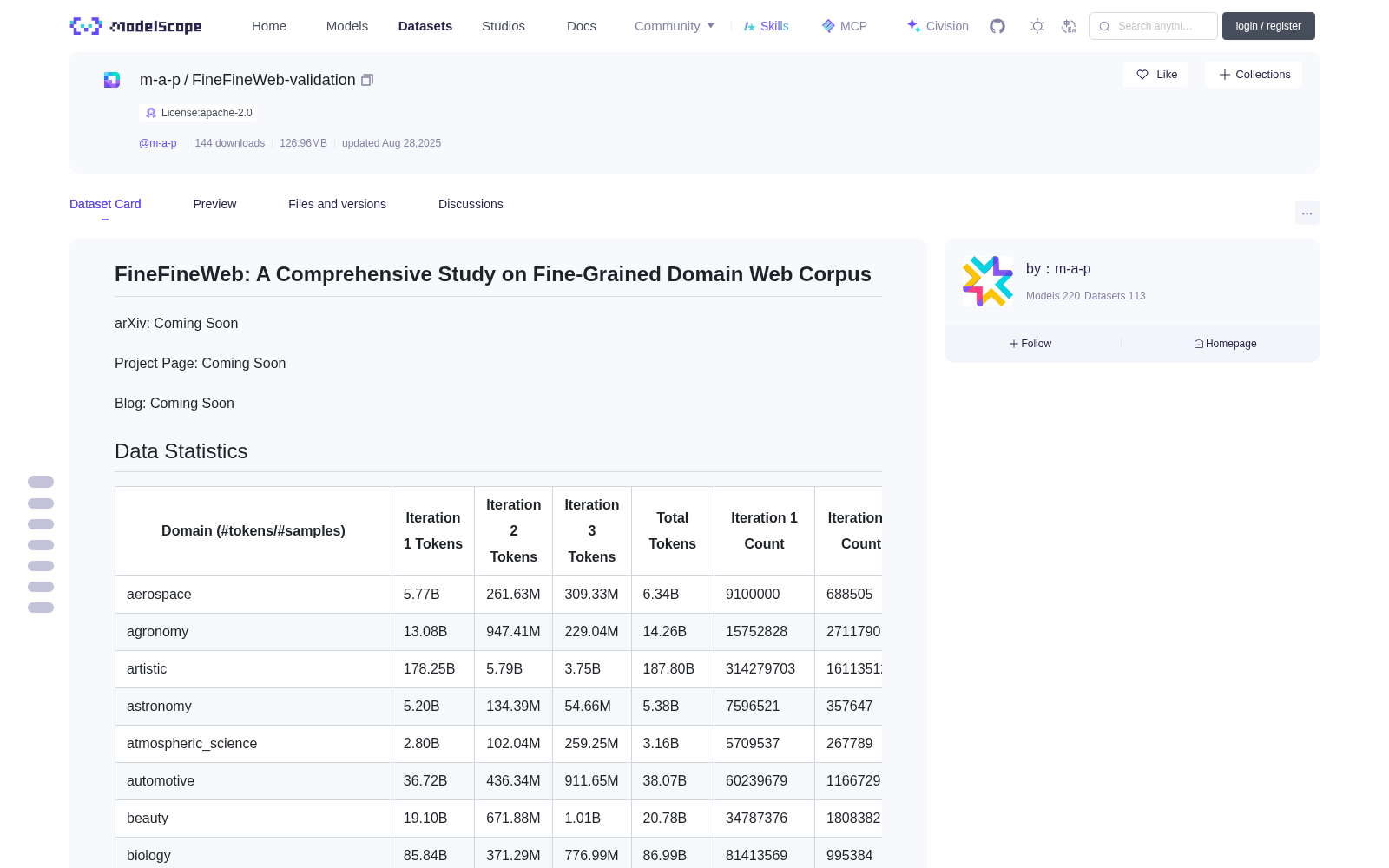Click the agronomy domain cell
Image resolution: width=1389 pixels, height=868 pixels.
pos(253,632)
